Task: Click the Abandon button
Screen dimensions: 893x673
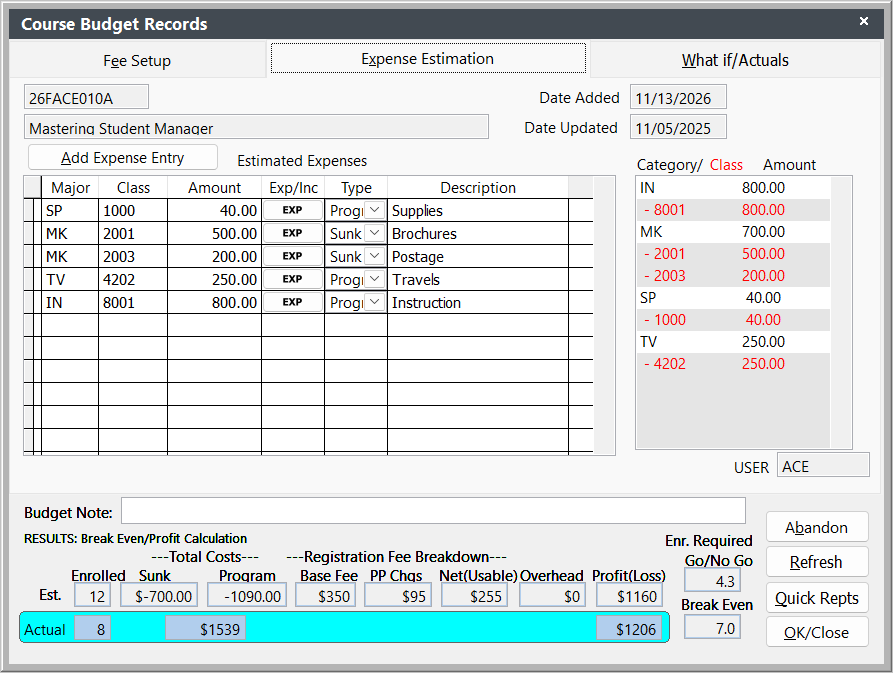Action: (x=817, y=527)
